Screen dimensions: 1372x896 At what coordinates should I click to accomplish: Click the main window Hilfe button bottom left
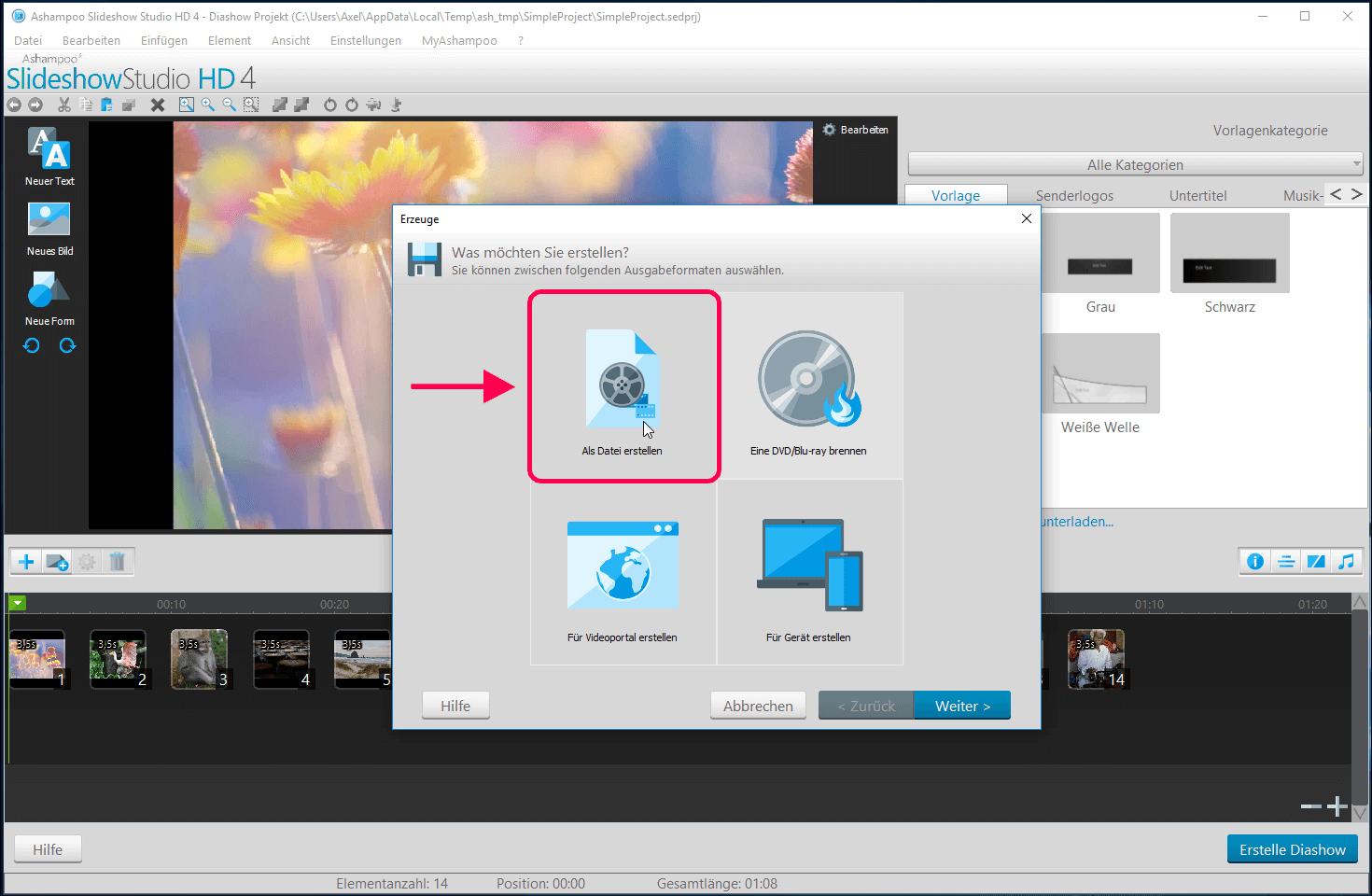(x=48, y=849)
